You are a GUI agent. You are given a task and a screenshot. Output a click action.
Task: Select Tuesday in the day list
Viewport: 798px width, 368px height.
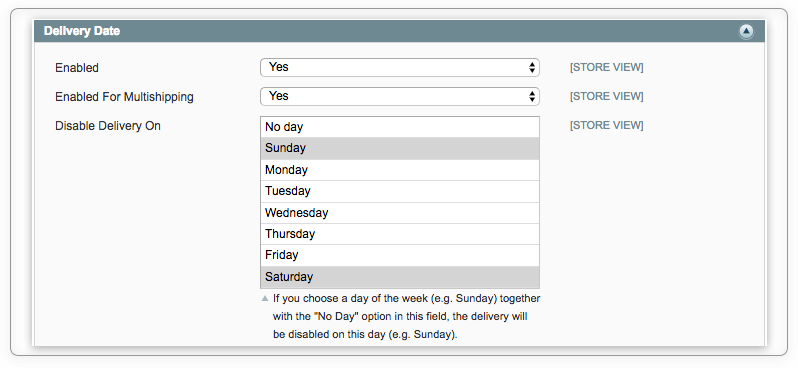(400, 191)
